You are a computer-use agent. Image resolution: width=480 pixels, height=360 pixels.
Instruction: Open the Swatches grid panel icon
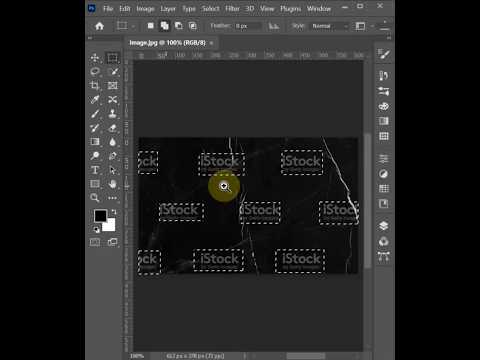tap(384, 189)
